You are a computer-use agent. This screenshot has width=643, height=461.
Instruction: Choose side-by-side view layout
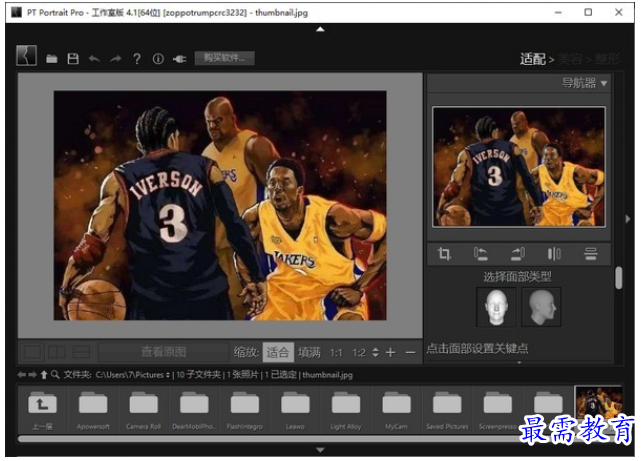57,352
